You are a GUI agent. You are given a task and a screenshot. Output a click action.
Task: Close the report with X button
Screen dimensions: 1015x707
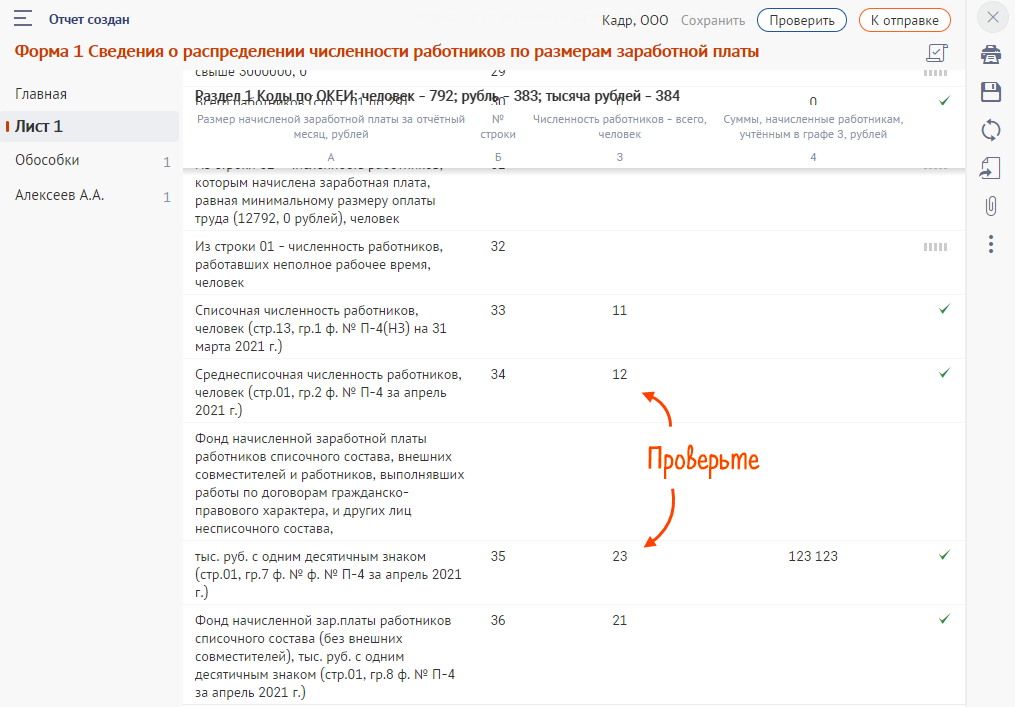(992, 17)
